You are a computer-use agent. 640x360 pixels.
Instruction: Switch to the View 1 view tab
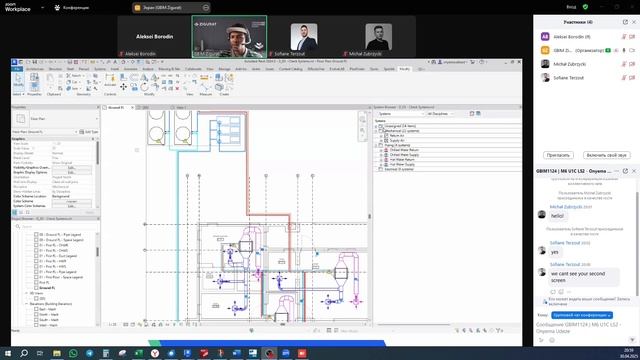pos(181,107)
